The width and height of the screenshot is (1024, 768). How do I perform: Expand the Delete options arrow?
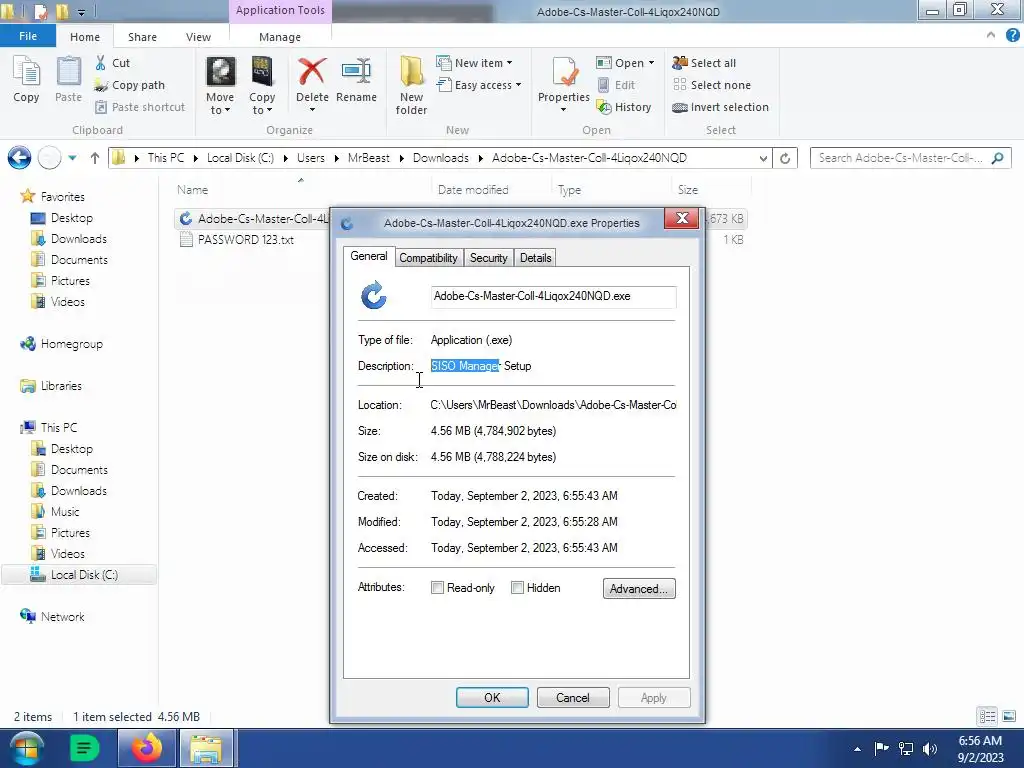click(x=312, y=110)
